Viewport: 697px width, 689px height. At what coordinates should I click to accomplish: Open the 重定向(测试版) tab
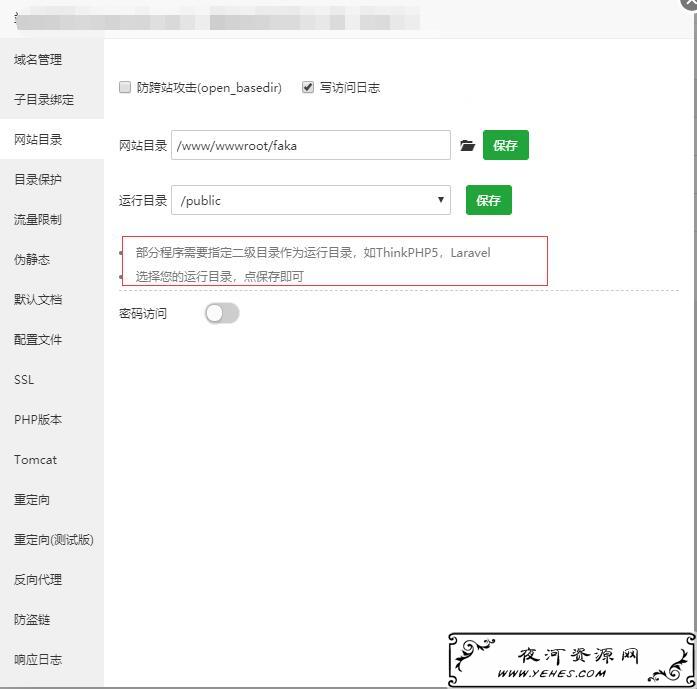(54, 539)
